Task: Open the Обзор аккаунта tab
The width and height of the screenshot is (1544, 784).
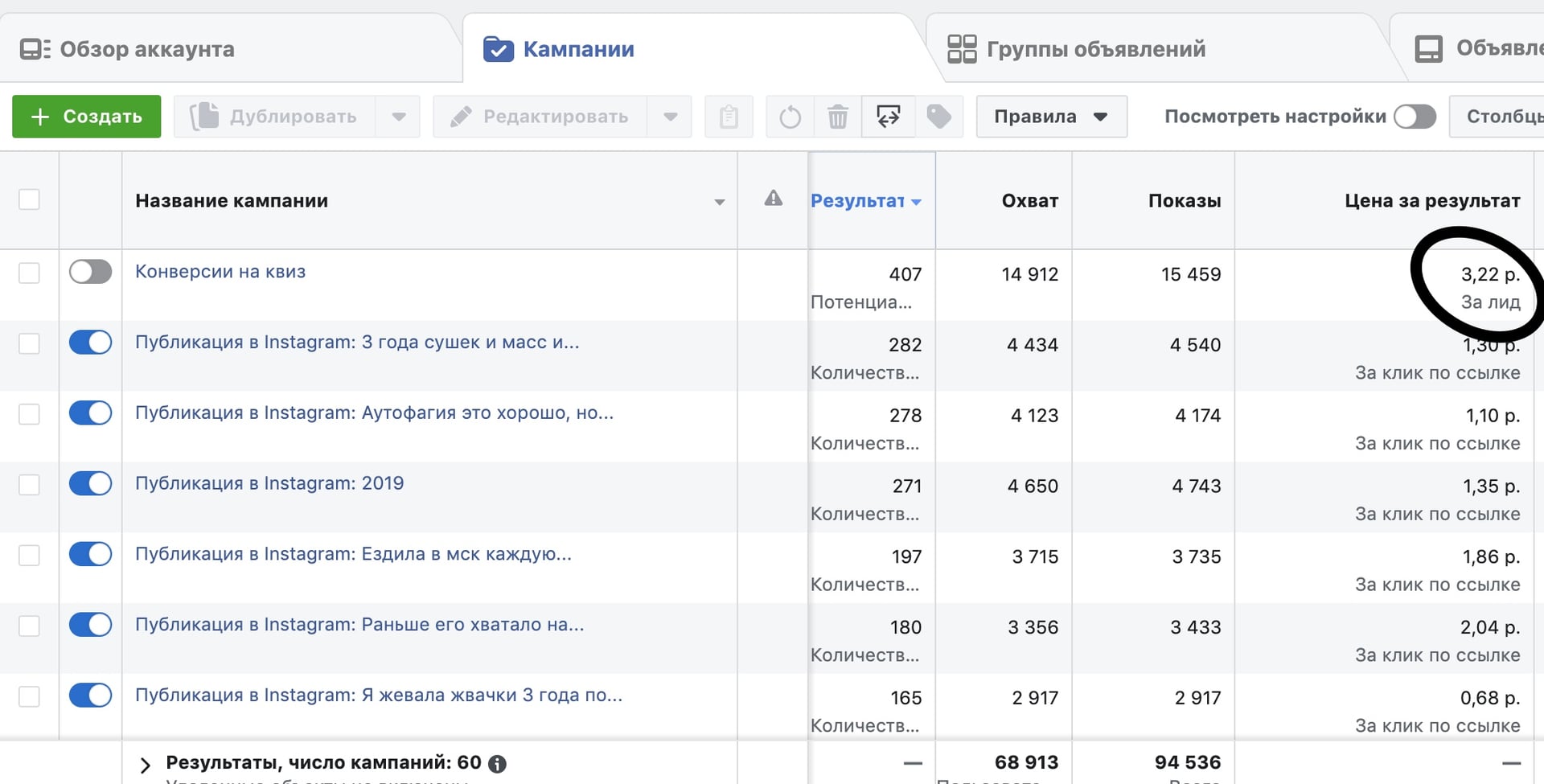Action: pyautogui.click(x=128, y=49)
